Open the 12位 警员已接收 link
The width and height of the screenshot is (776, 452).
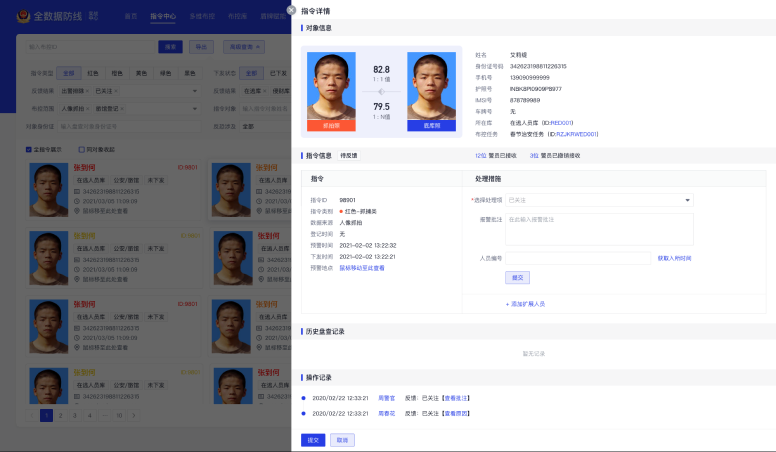495,155
